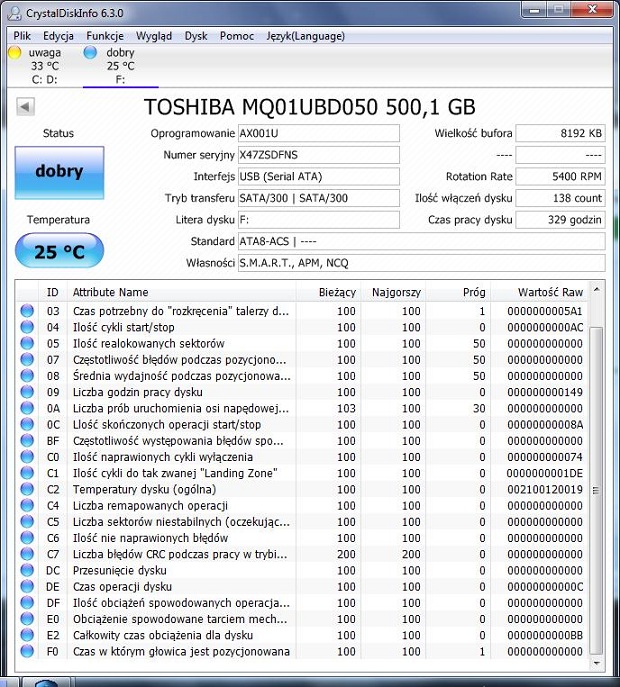Image resolution: width=620 pixels, height=687 pixels.
Task: Click the power-on count value 138 count
Action: [560, 198]
